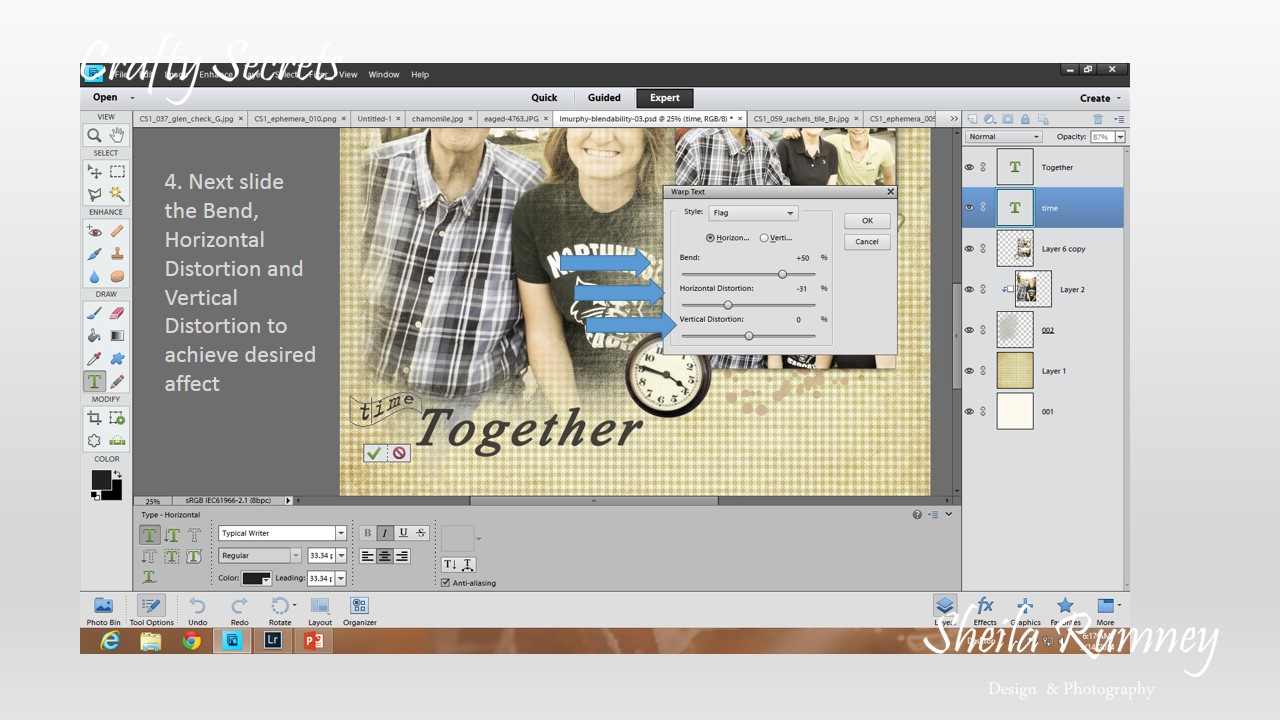Click the Bend slider handle
Image resolution: width=1280 pixels, height=720 pixels.
tap(782, 274)
